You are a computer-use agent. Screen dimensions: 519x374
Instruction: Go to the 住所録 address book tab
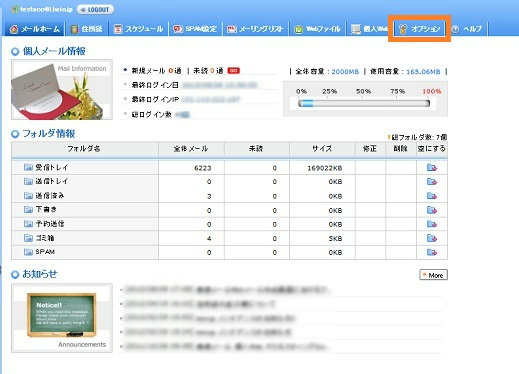pyautogui.click(x=87, y=29)
